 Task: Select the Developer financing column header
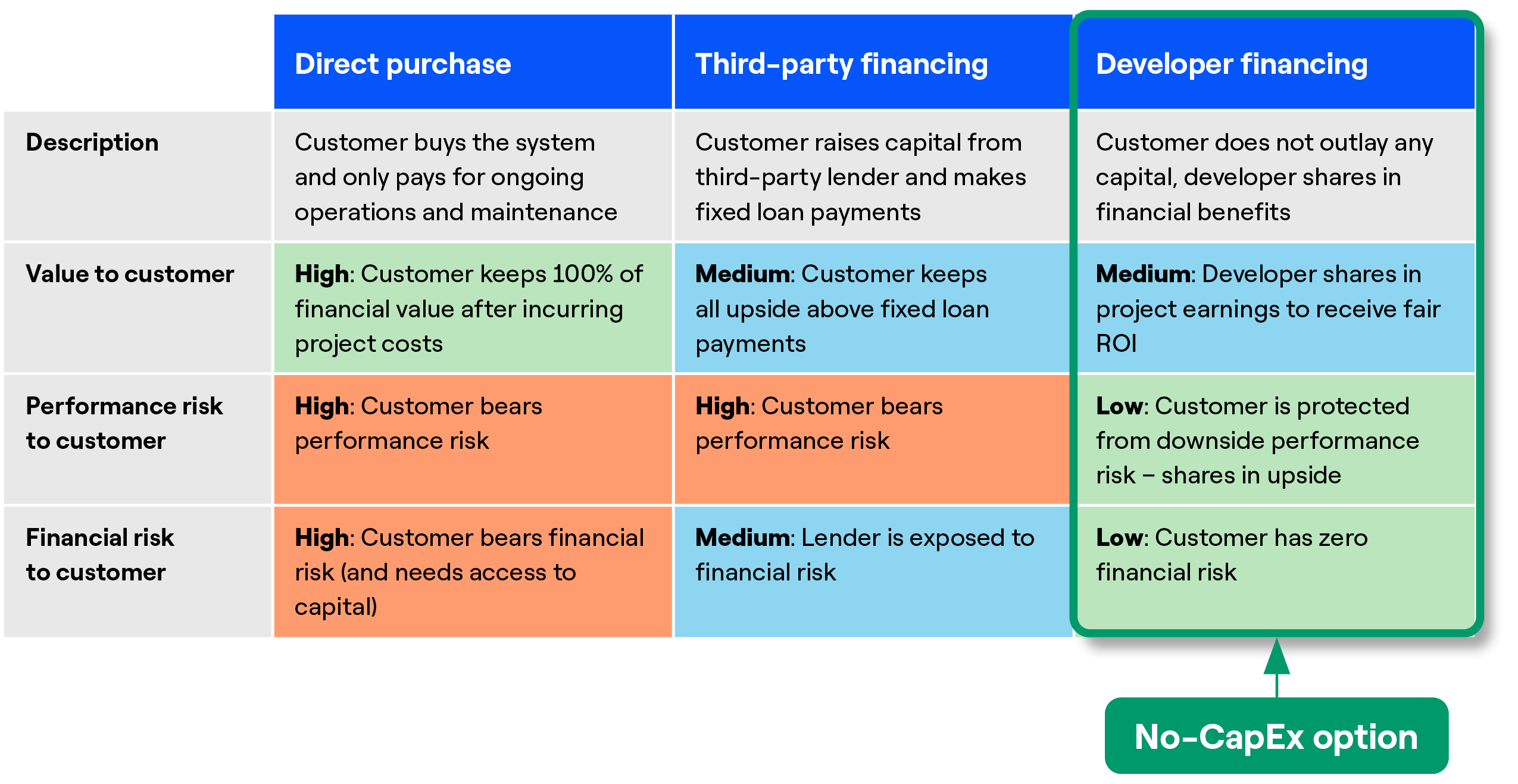(x=1276, y=63)
